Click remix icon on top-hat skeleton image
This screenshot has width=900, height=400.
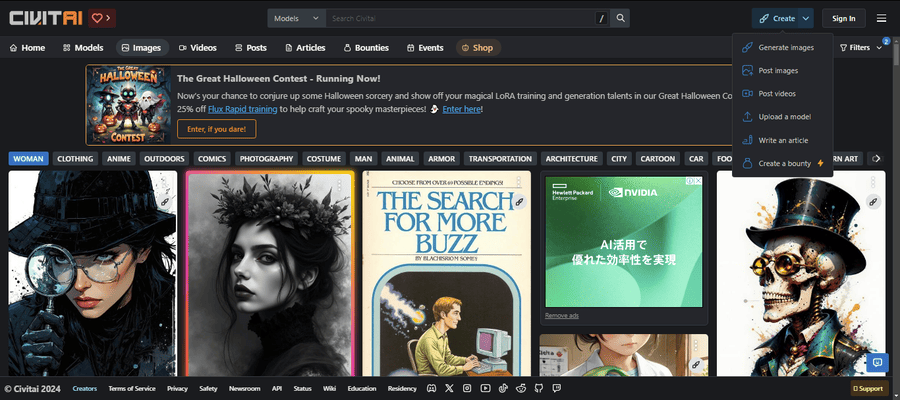[x=873, y=201]
